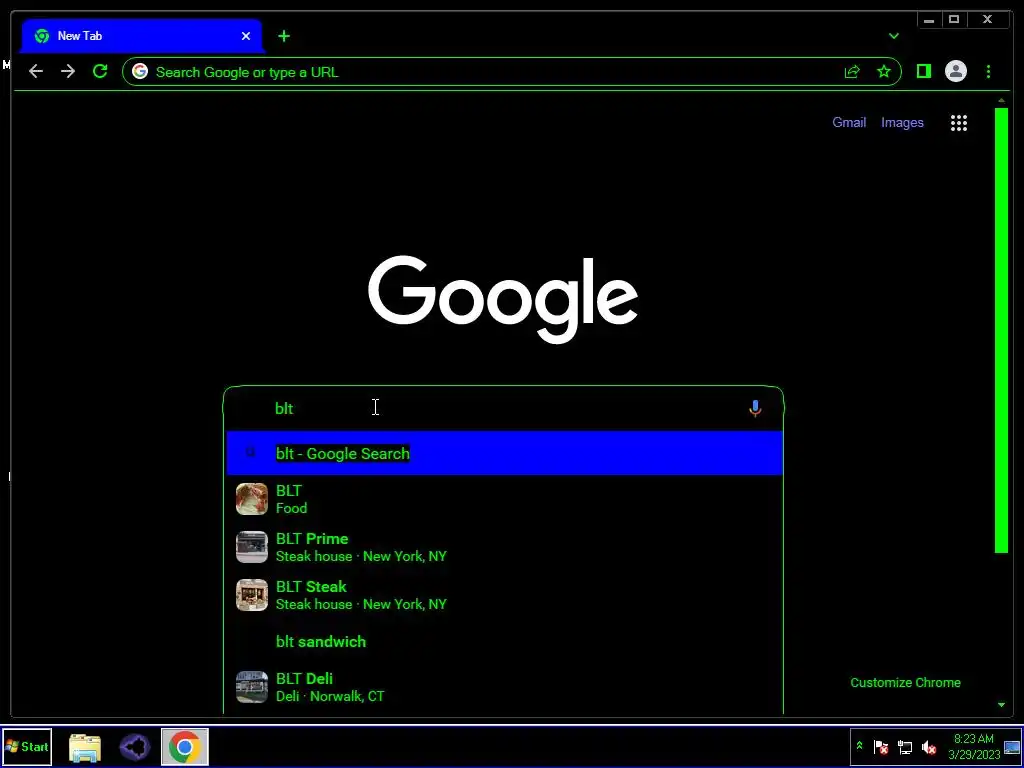Open the Google apps grid
The width and height of the screenshot is (1024, 768).
tap(959, 123)
